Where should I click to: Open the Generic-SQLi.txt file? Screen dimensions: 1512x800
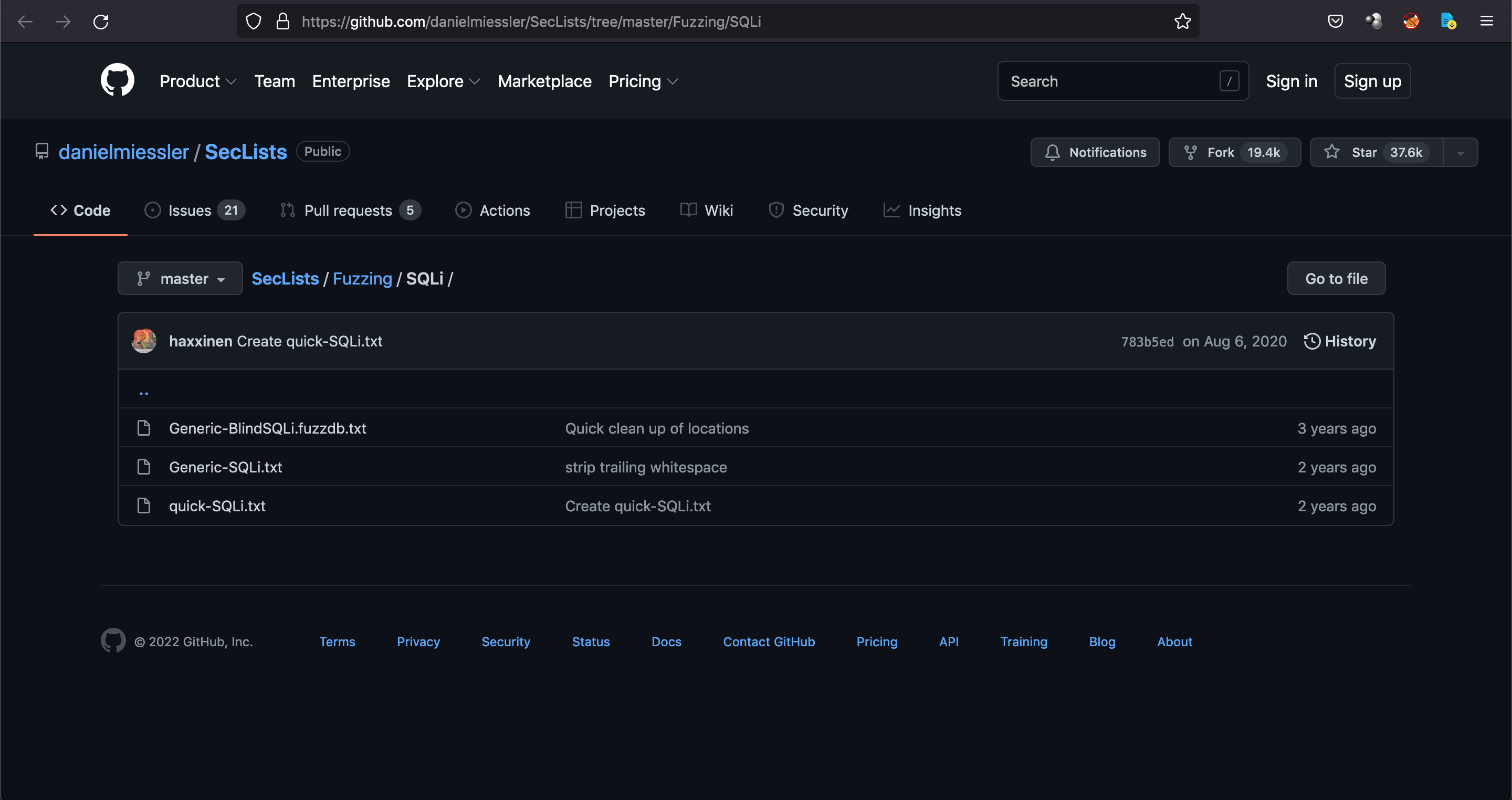pos(225,467)
